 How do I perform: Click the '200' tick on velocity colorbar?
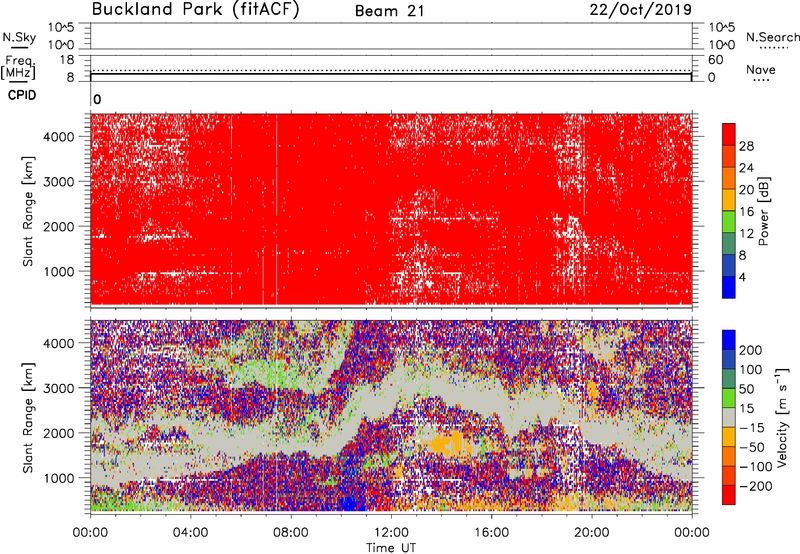[751, 350]
